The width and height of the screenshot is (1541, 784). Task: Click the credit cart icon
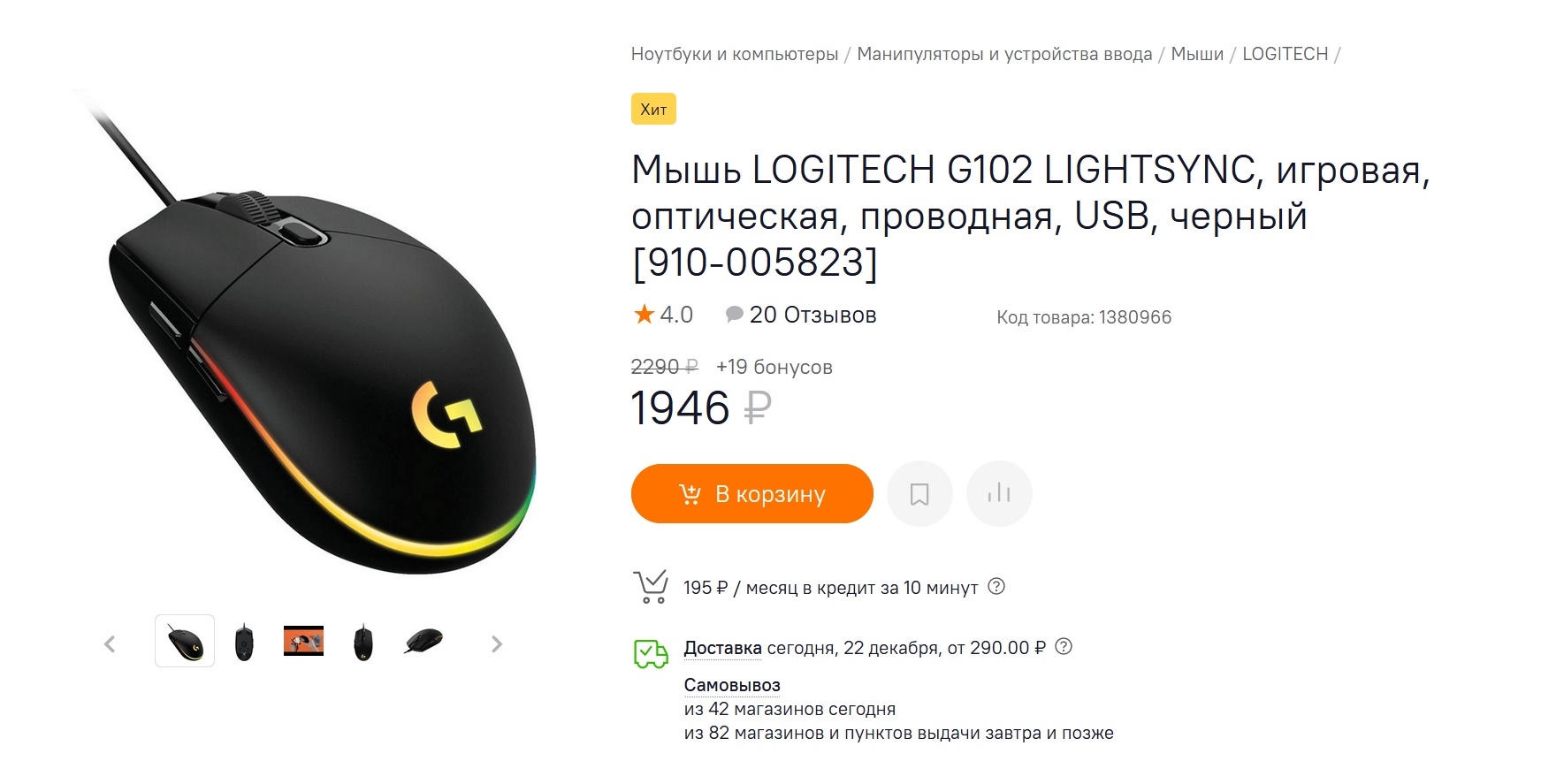pyautogui.click(x=651, y=587)
